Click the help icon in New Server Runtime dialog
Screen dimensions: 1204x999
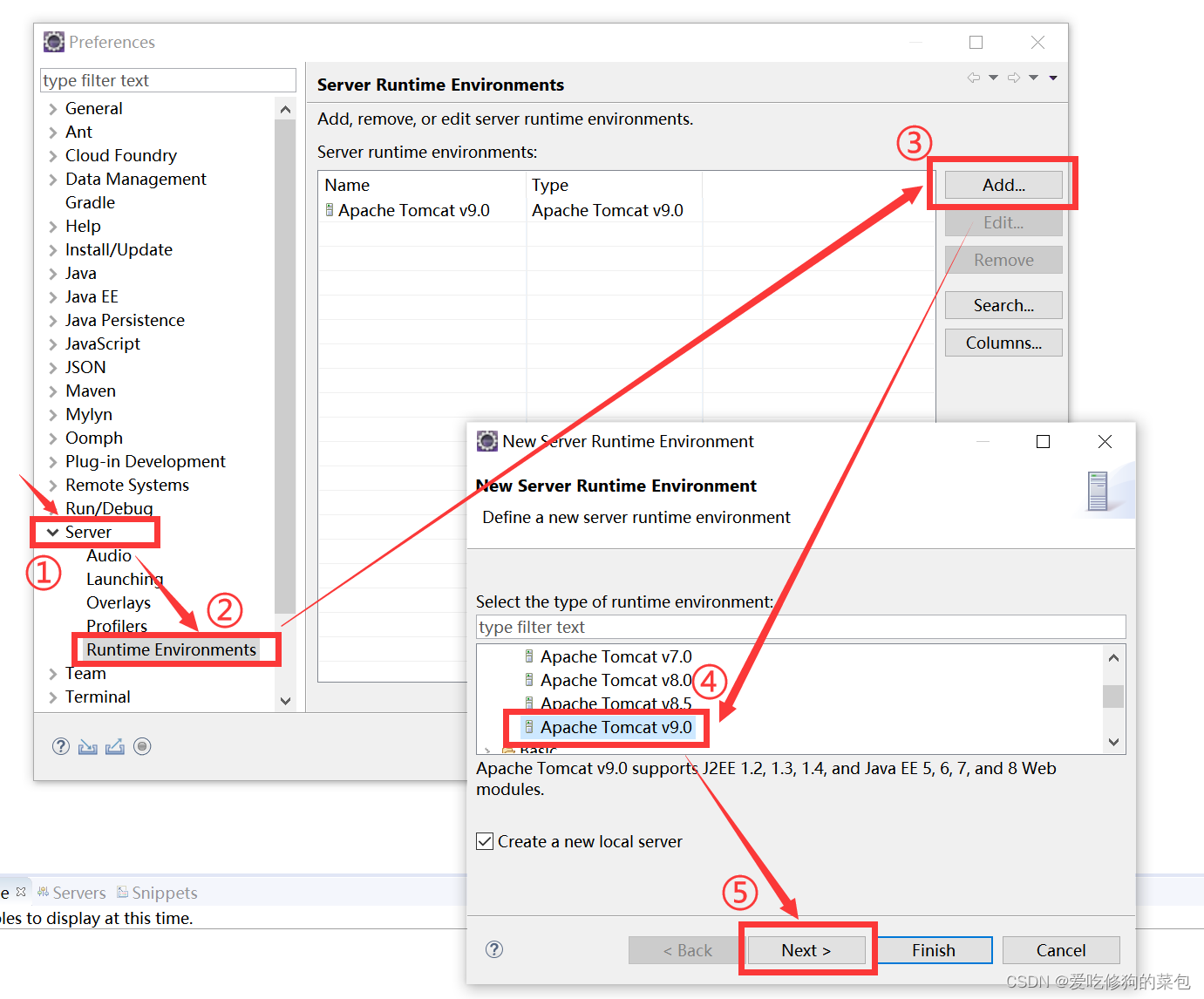pos(494,949)
